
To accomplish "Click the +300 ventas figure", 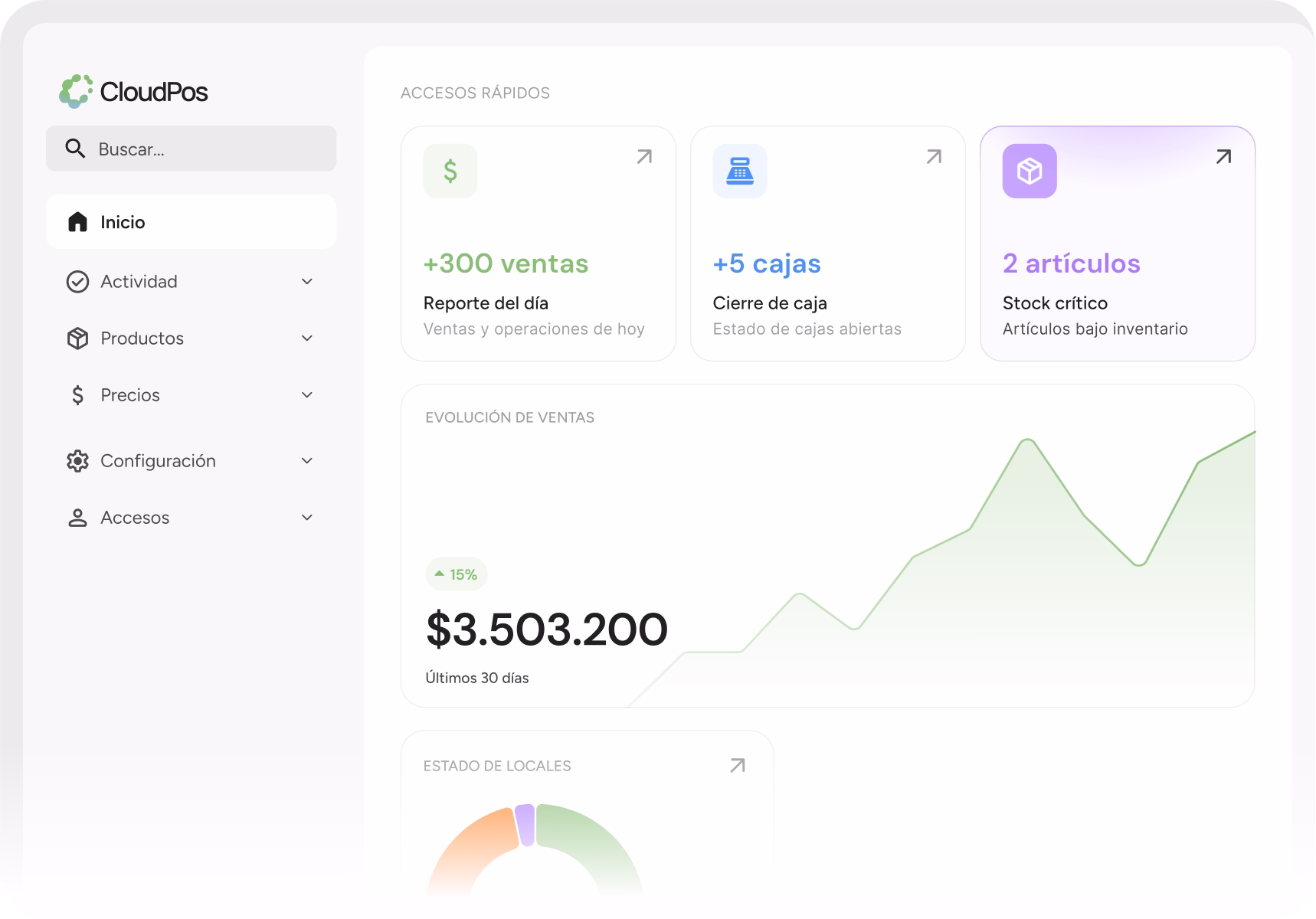I will click(x=506, y=263).
